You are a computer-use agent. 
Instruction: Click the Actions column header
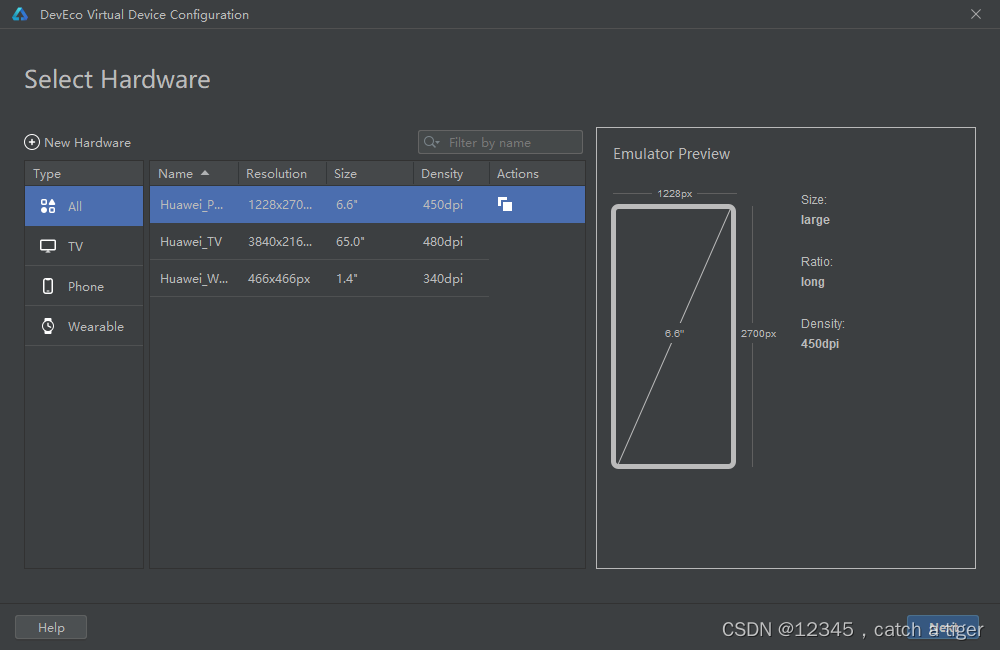point(537,174)
